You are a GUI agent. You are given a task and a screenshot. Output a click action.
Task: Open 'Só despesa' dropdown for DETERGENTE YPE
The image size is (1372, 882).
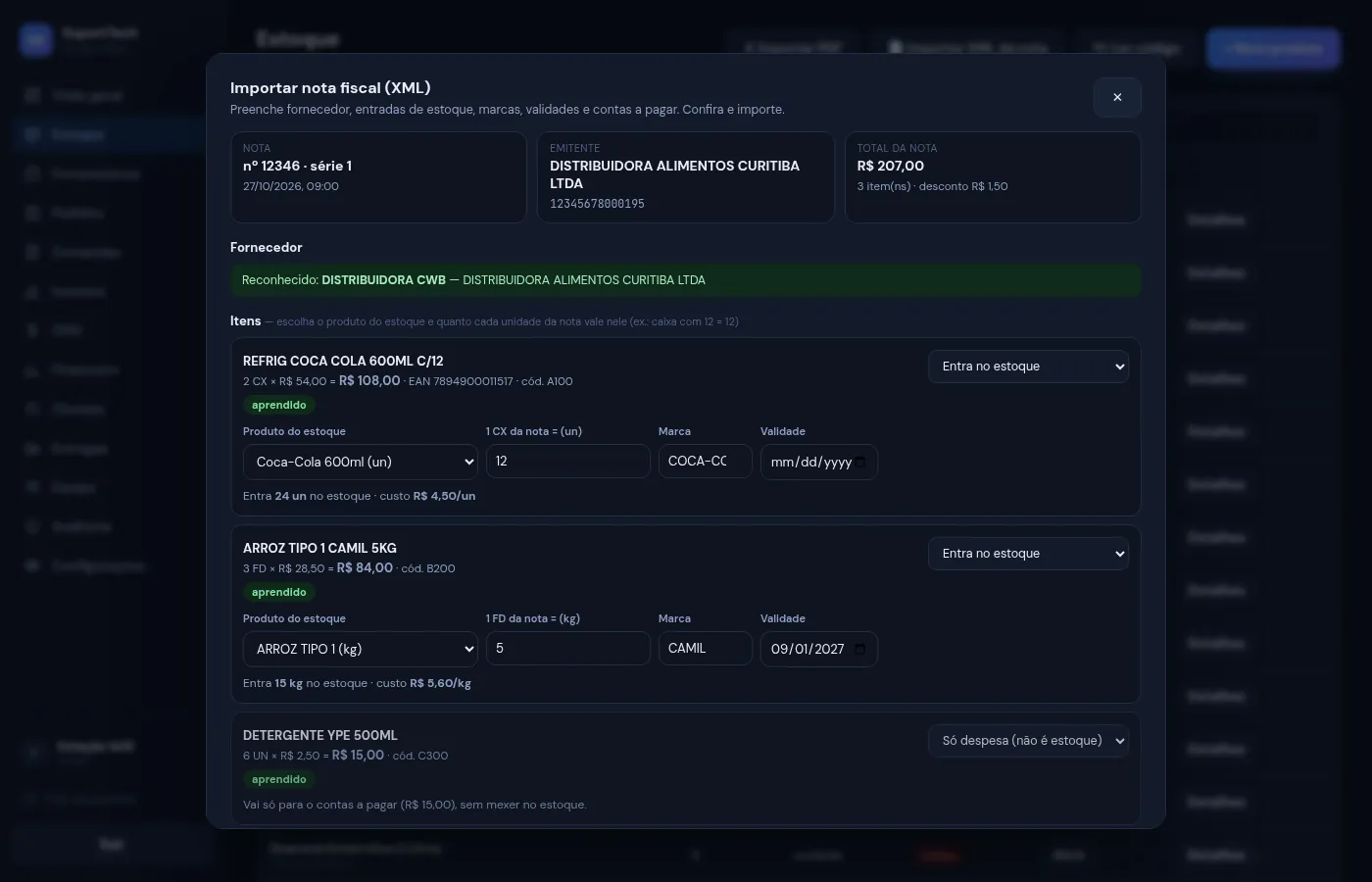pos(1028,741)
